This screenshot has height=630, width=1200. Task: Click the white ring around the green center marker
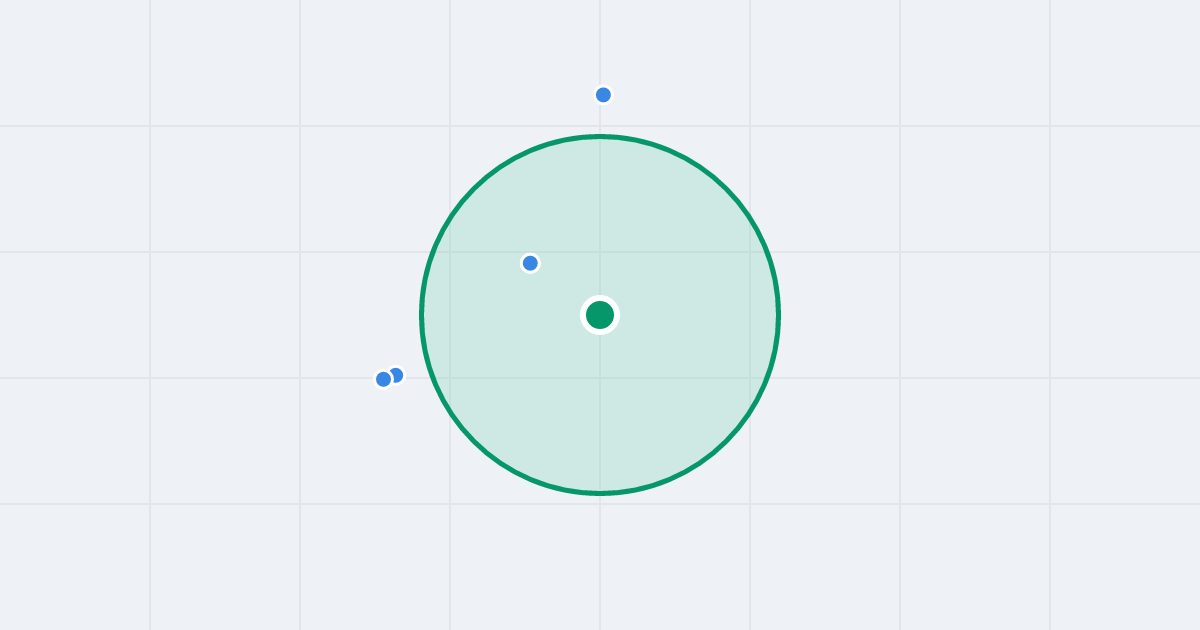click(600, 298)
